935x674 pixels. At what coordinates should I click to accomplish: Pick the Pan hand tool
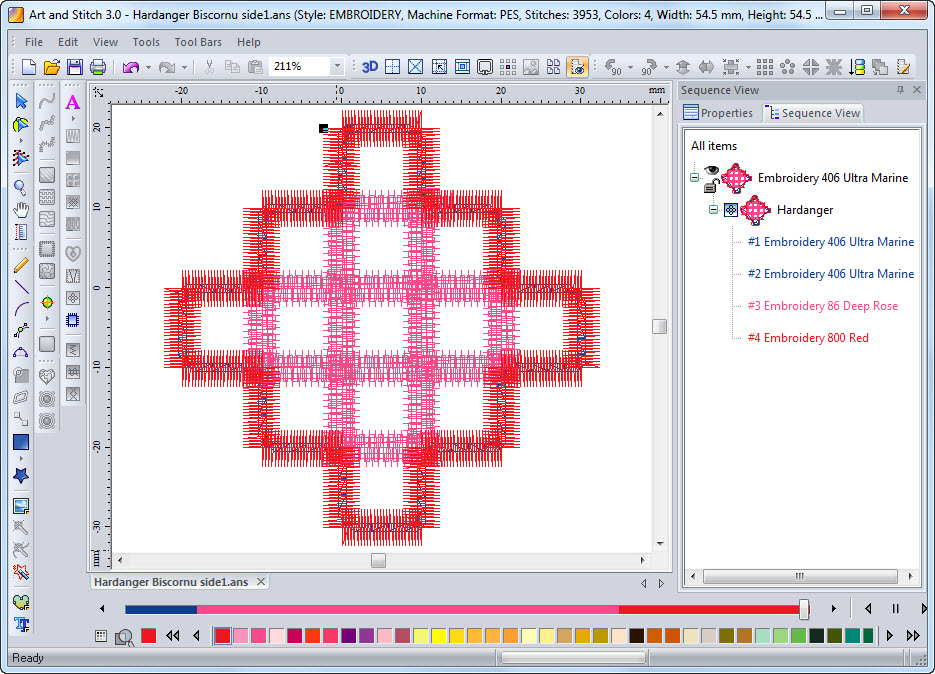pos(21,210)
